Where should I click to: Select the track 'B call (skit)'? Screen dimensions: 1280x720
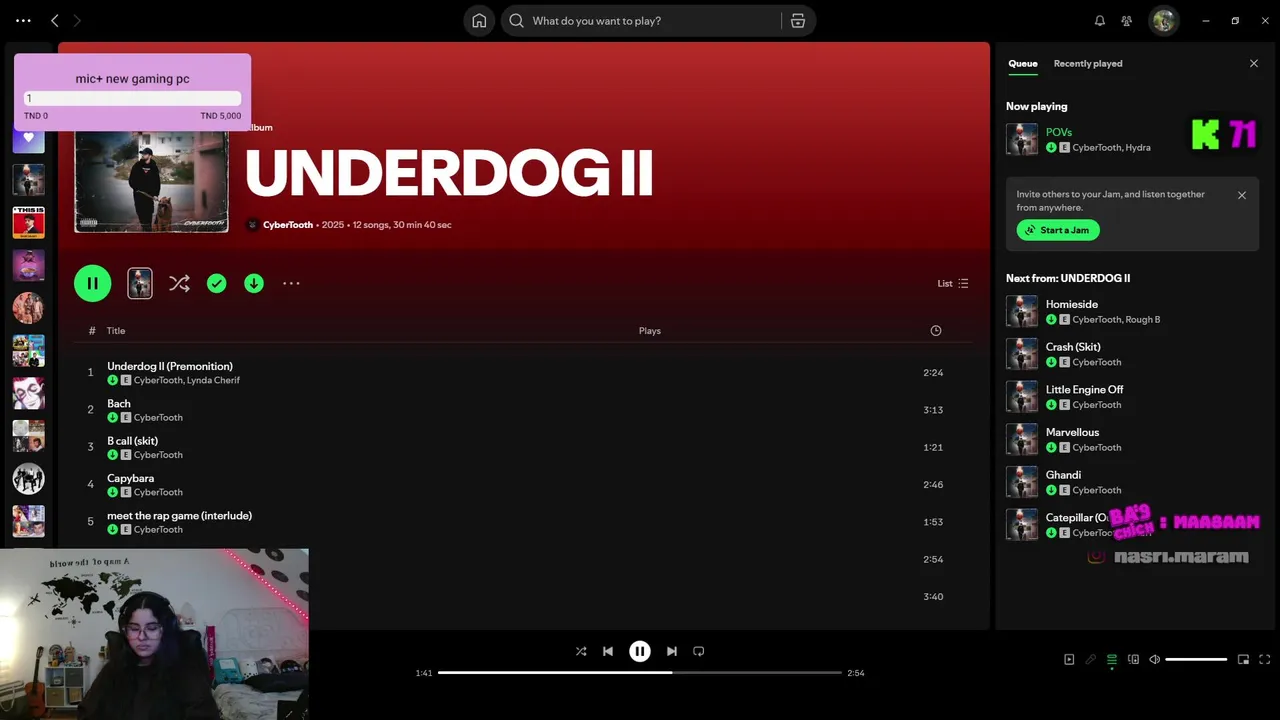coord(132,441)
